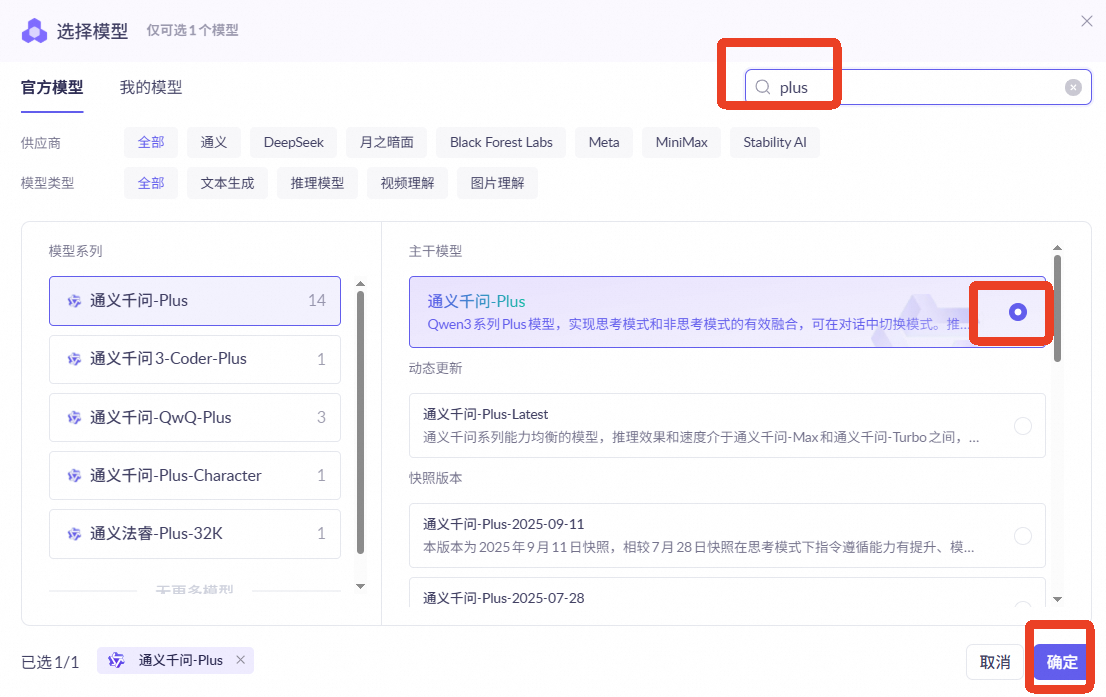Image resolution: width=1106 pixels, height=697 pixels.
Task: Click the 通义千问-Plus-2025-07-28 snapshot card
Action: point(727,593)
